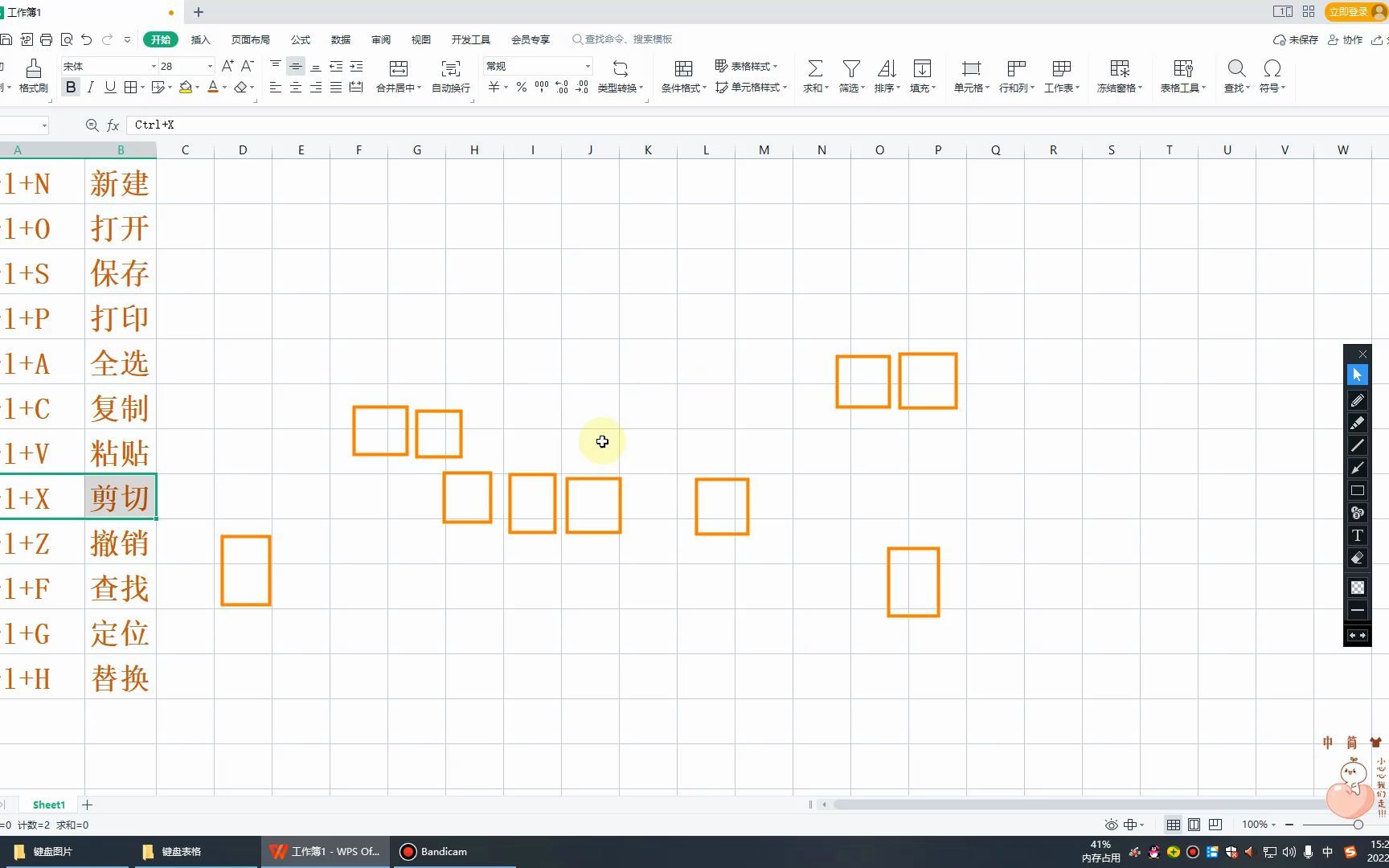Open the Conditional Formatting (条件格式) icon
This screenshot has width=1389, height=868.
(683, 68)
